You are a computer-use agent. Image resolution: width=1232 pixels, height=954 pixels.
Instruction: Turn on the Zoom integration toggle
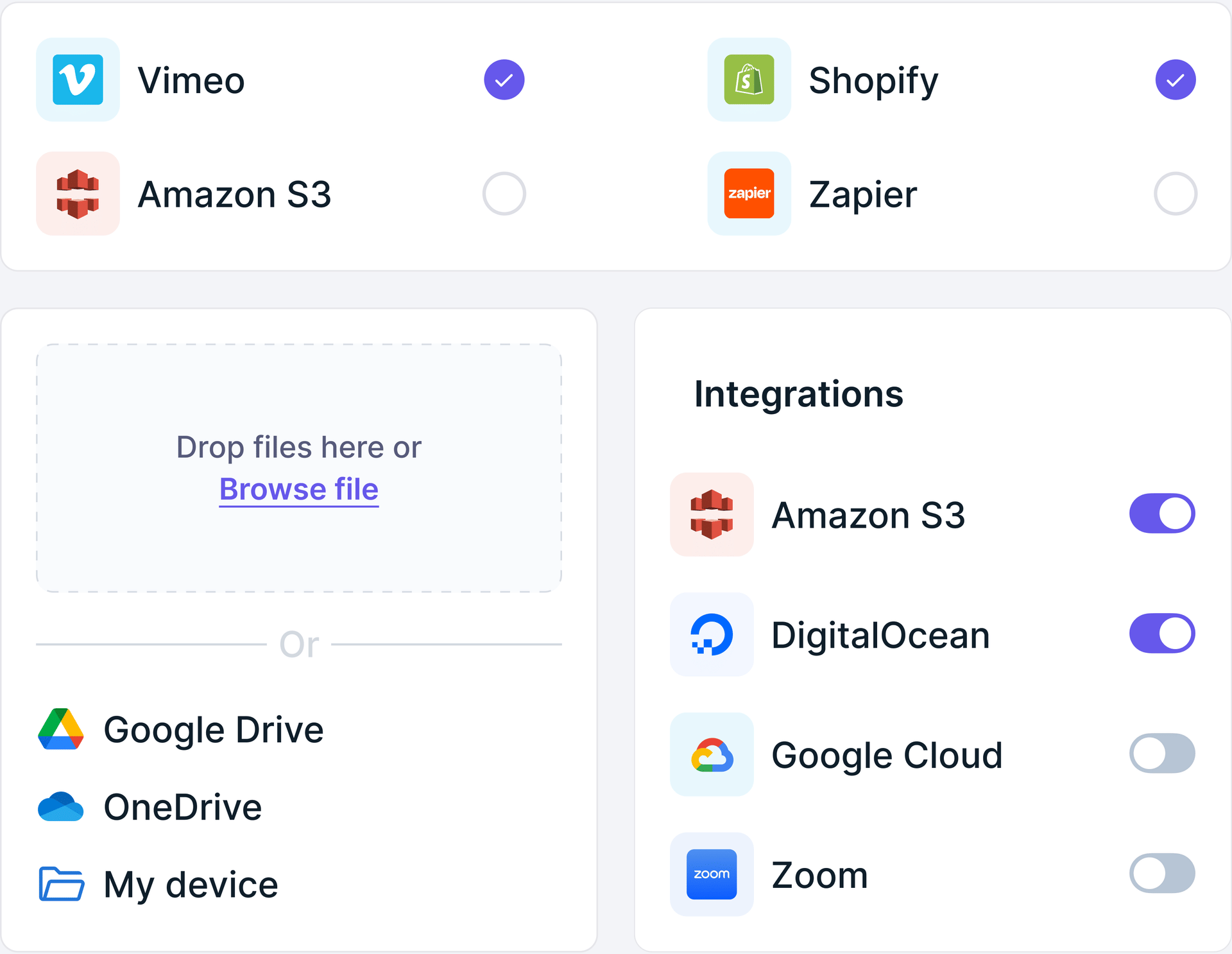1161,873
